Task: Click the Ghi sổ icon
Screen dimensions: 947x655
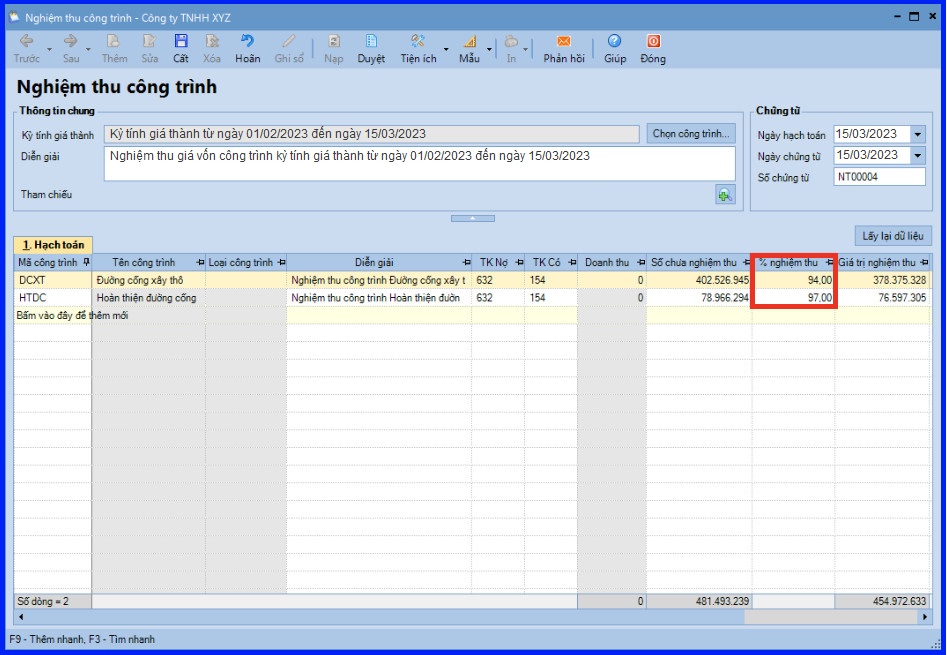Action: (289, 41)
